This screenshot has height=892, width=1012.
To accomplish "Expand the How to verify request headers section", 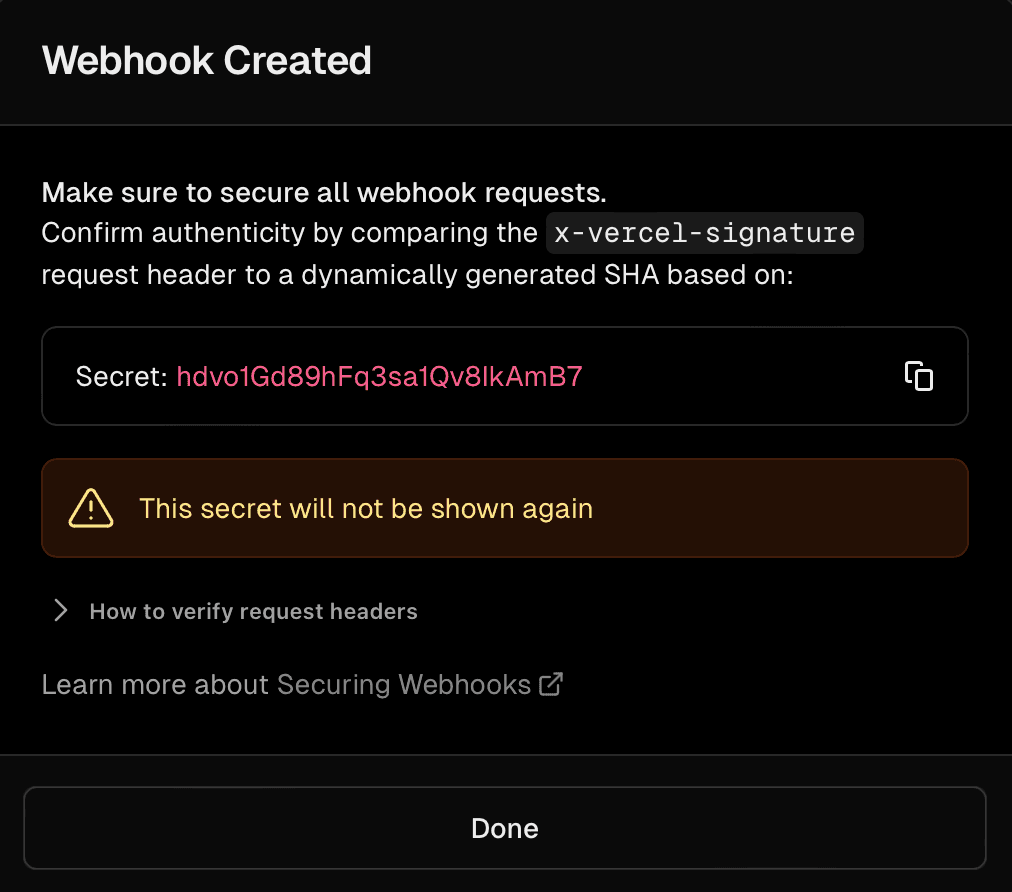I will pos(253,611).
